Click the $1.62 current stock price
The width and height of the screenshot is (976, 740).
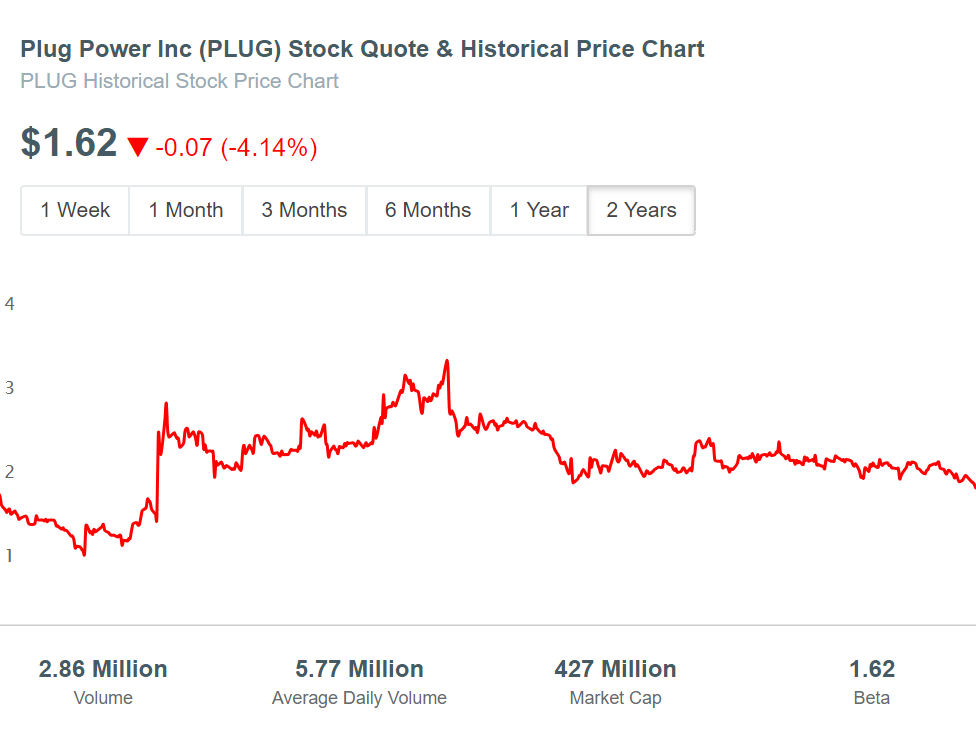click(69, 143)
